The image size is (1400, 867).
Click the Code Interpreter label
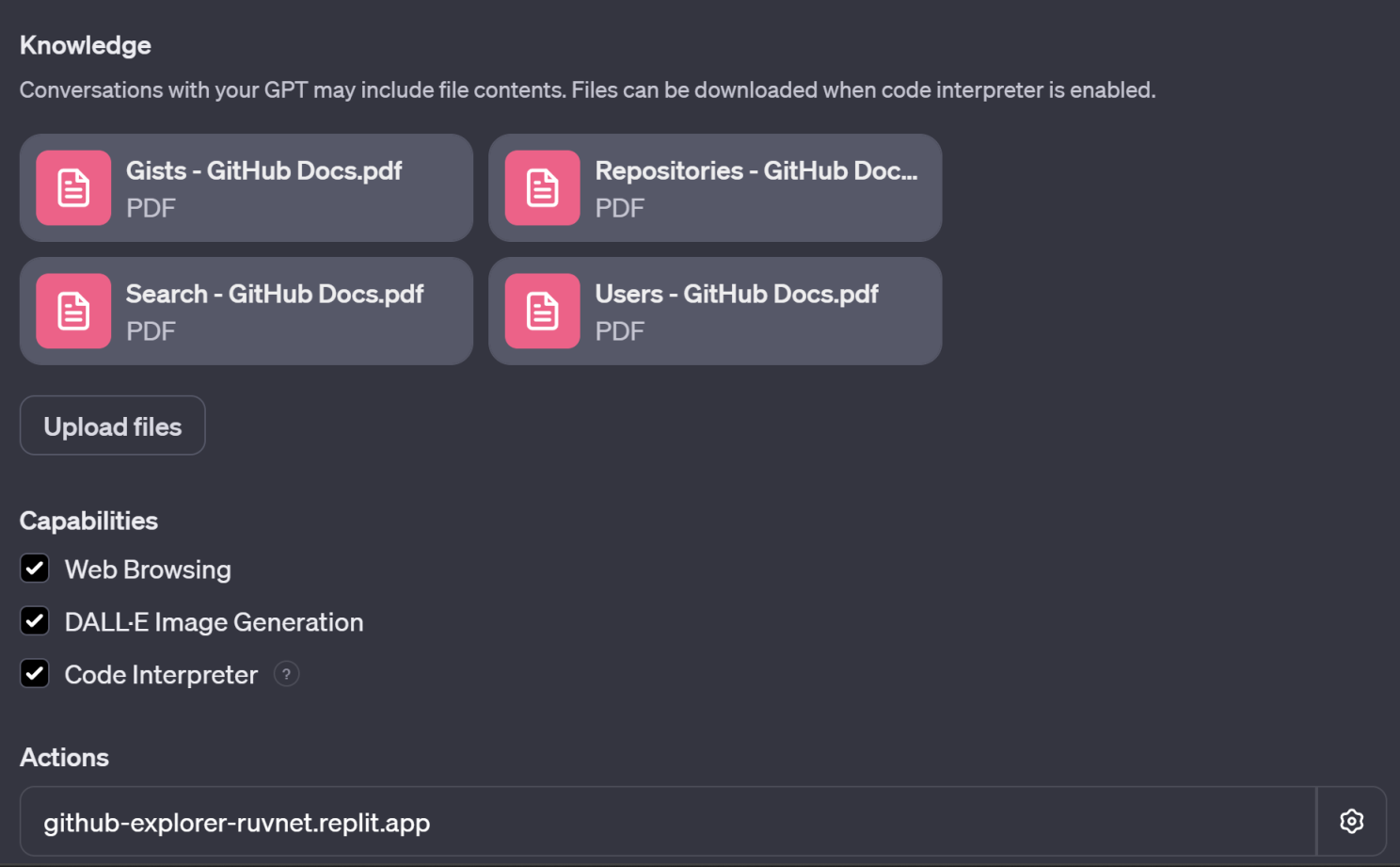coord(161,675)
